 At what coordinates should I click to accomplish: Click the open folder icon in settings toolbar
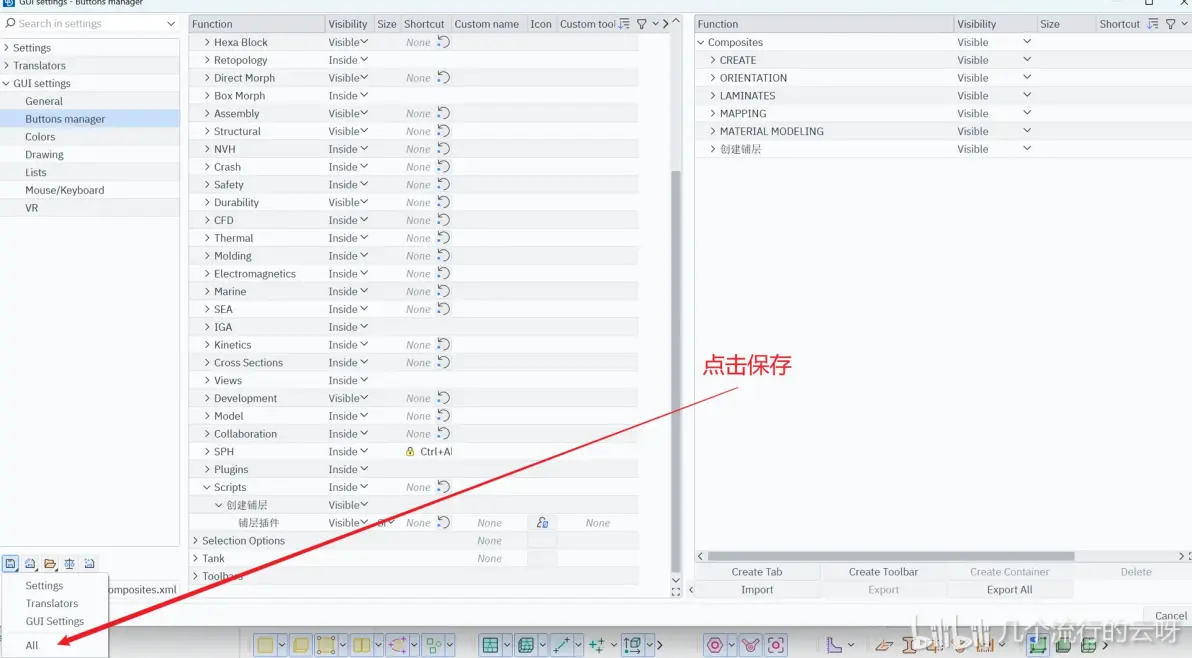pos(50,564)
